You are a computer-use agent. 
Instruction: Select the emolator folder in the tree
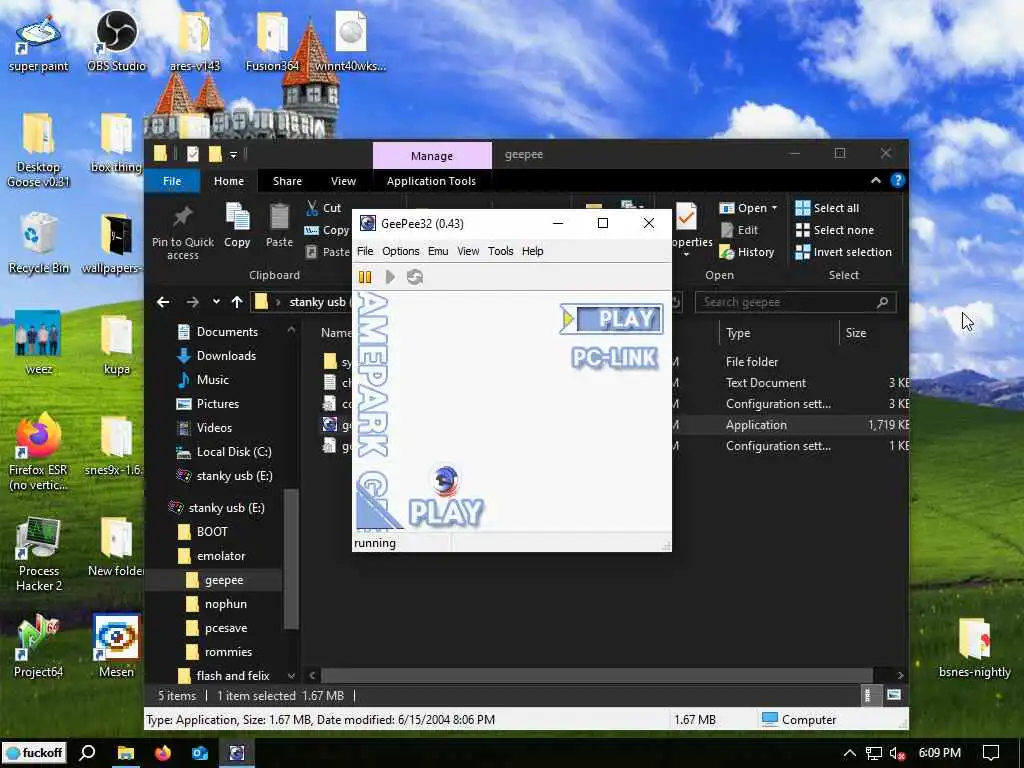click(221, 556)
